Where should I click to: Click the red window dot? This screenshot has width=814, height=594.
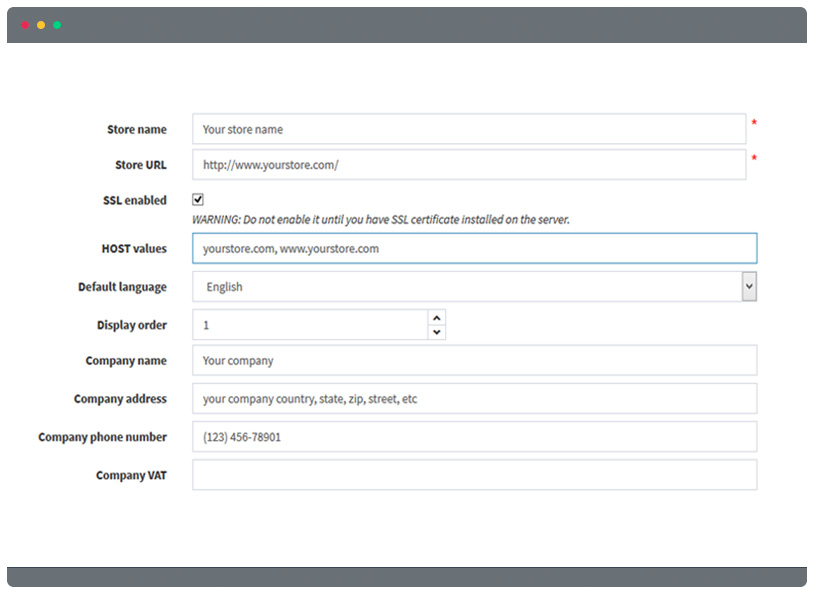point(24,25)
